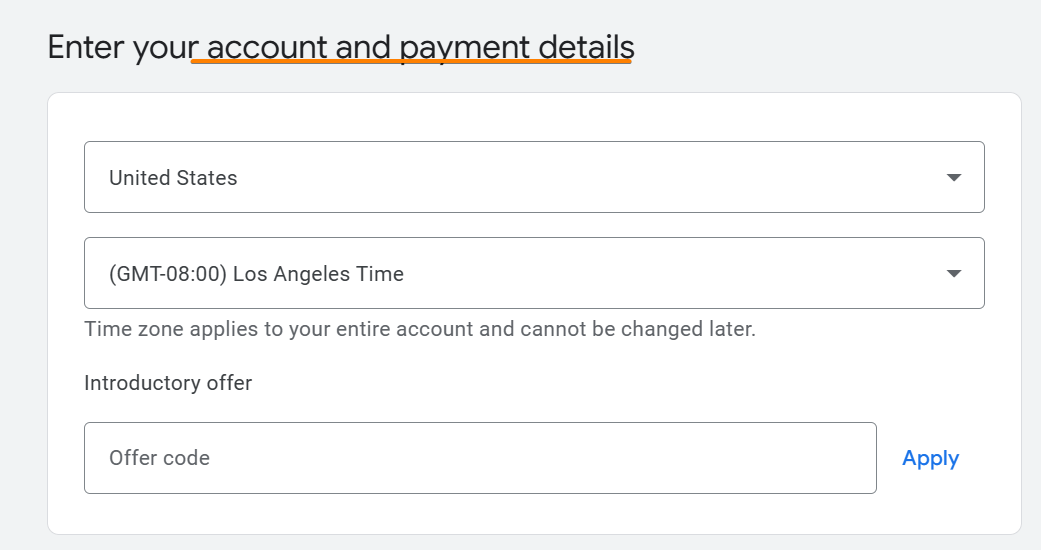Open the United States country dropdown
Image resolution: width=1041 pixels, height=550 pixels.
[x=534, y=177]
